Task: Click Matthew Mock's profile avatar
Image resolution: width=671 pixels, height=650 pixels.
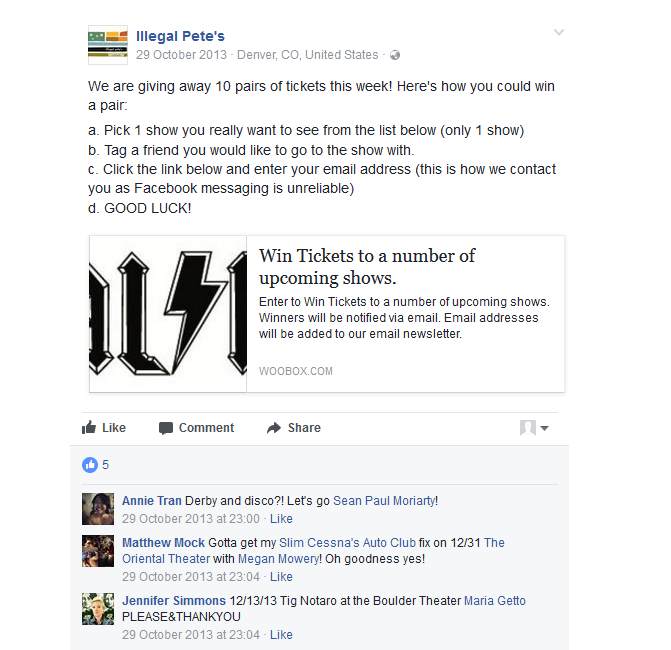Action: click(x=98, y=551)
